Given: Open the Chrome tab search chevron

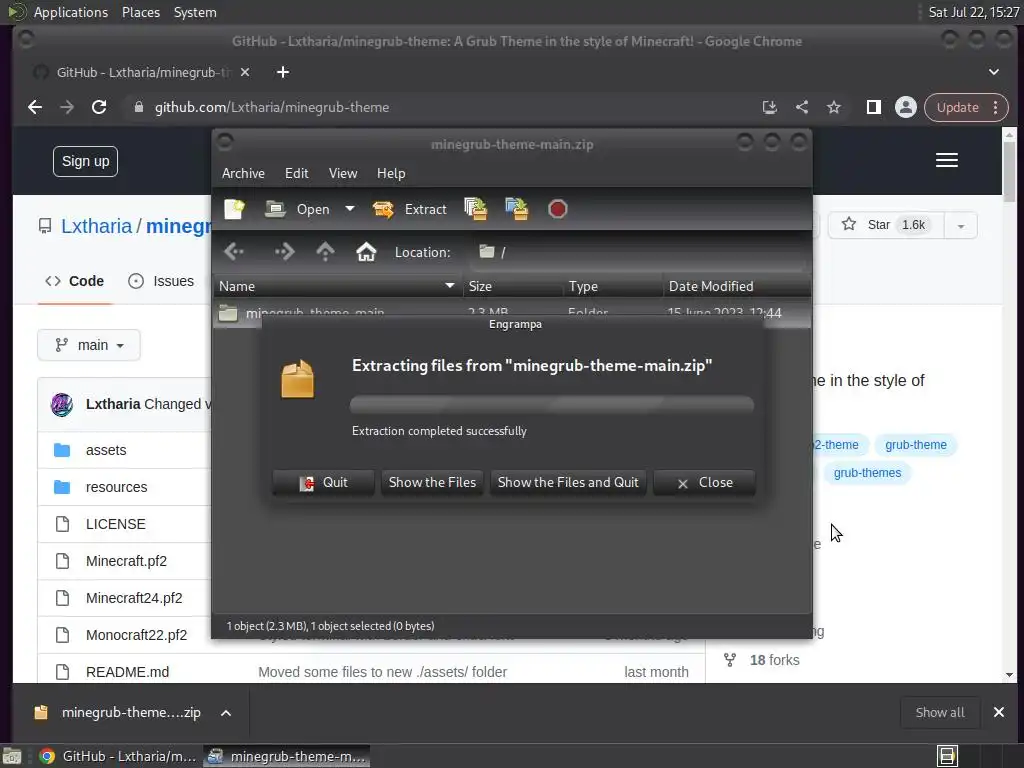Looking at the screenshot, I should tap(993, 72).
